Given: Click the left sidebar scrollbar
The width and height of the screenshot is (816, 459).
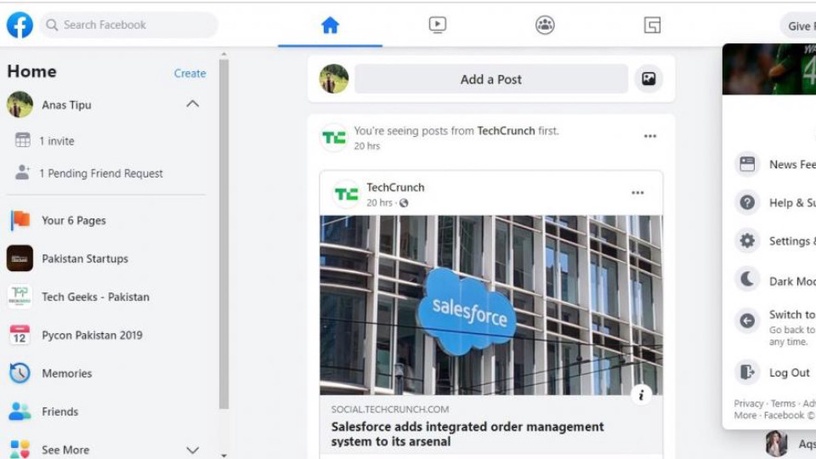Looking at the screenshot, I should click(224, 234).
